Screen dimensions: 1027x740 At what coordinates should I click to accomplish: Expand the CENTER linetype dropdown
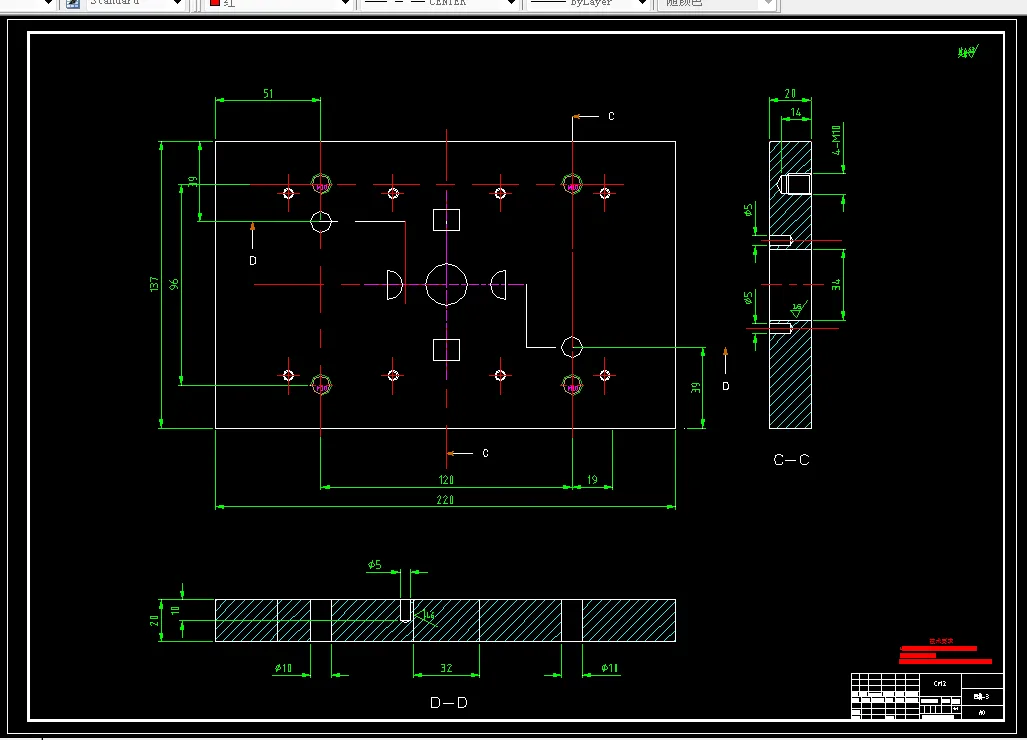coord(512,3)
